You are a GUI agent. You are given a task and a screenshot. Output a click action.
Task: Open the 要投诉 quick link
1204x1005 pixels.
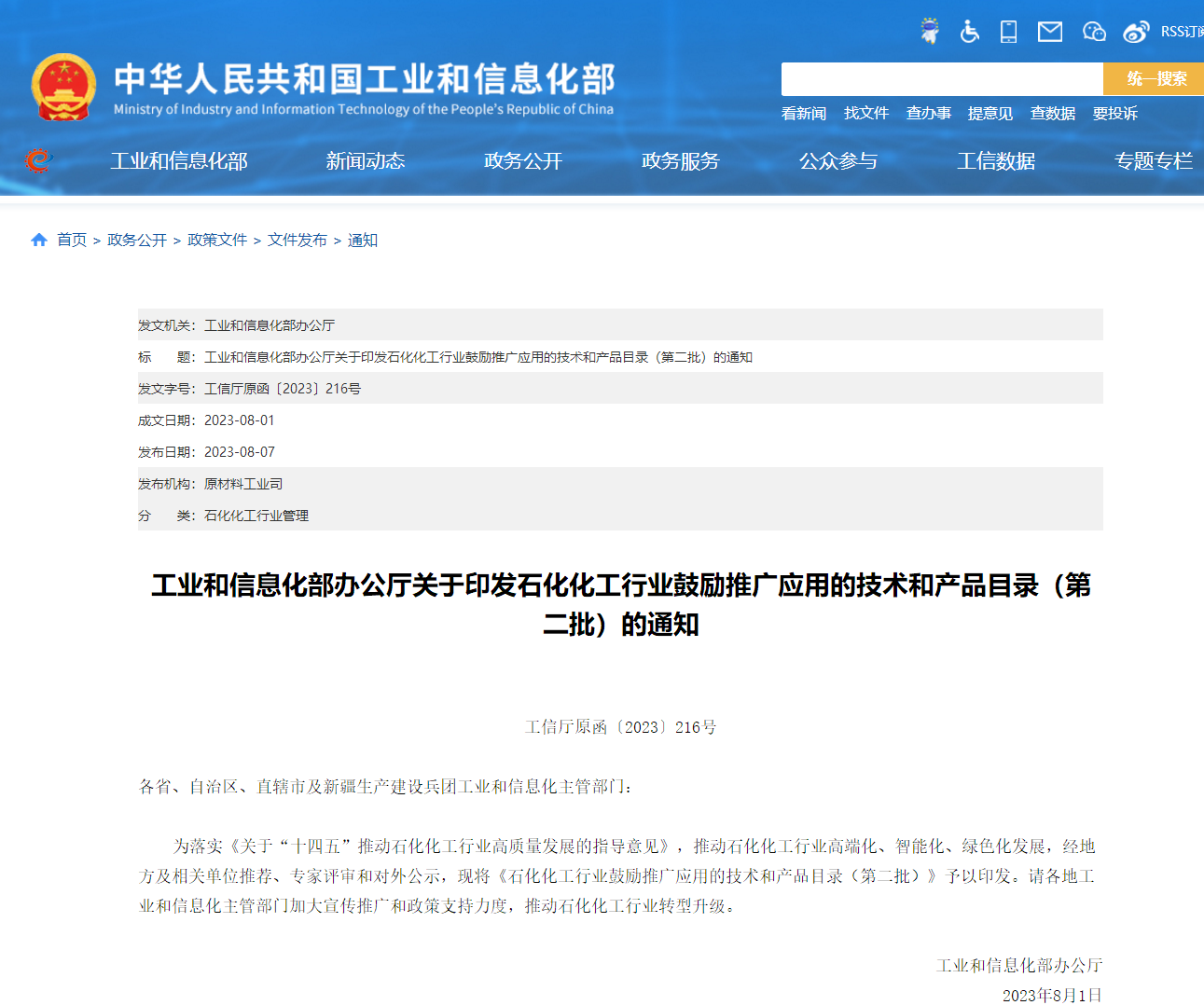(1115, 114)
